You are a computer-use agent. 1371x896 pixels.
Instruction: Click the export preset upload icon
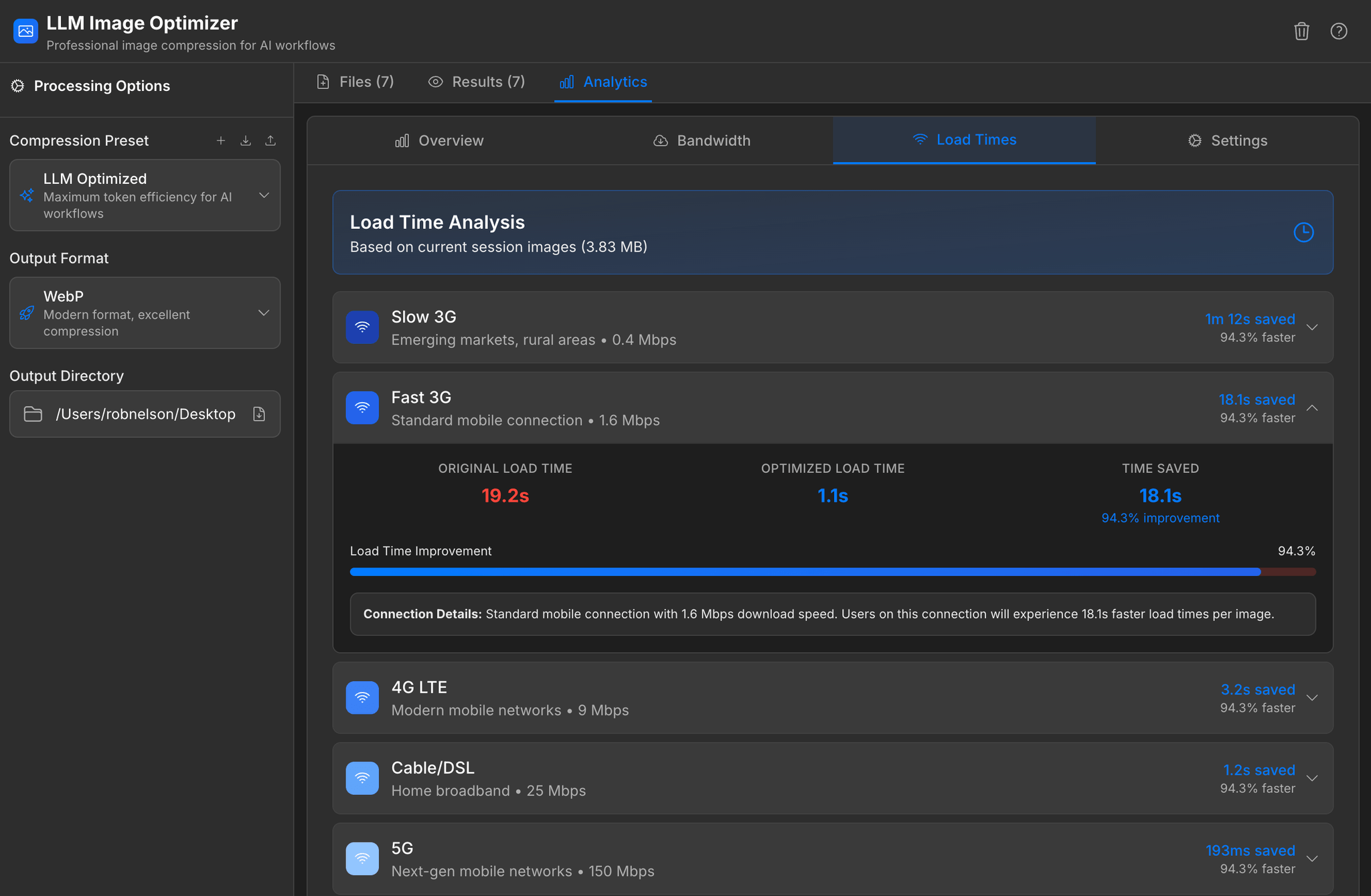tap(270, 141)
